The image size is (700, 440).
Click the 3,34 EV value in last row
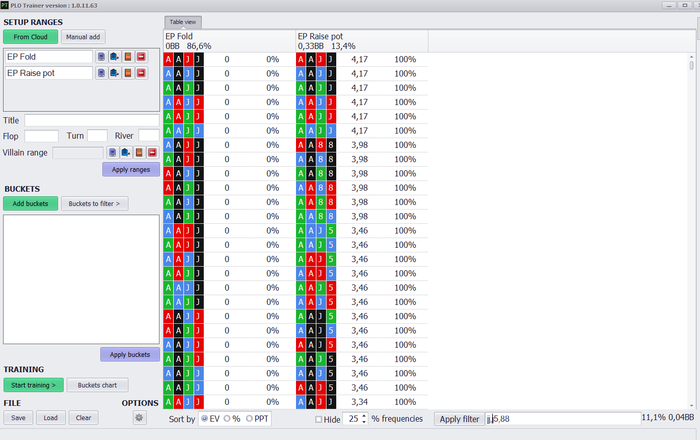(359, 402)
